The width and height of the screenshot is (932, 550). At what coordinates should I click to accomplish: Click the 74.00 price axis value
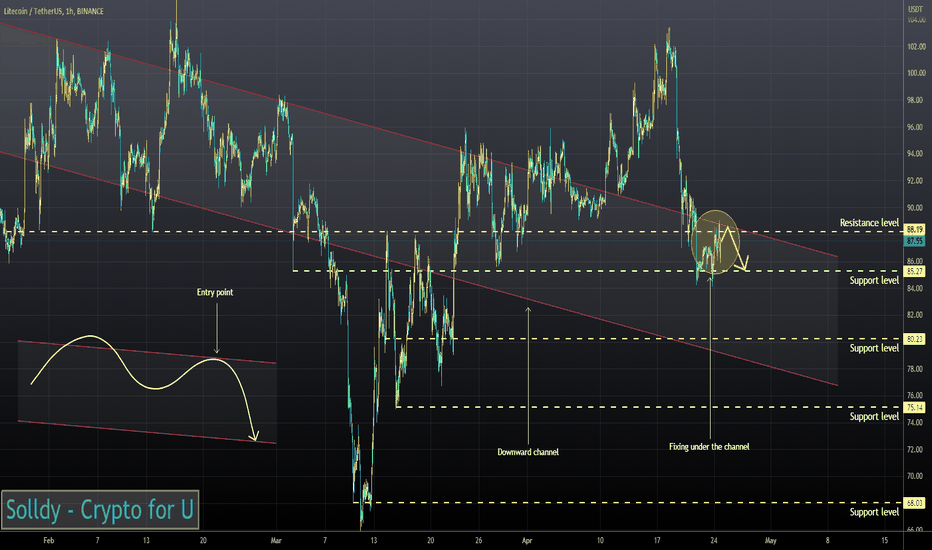click(916, 423)
